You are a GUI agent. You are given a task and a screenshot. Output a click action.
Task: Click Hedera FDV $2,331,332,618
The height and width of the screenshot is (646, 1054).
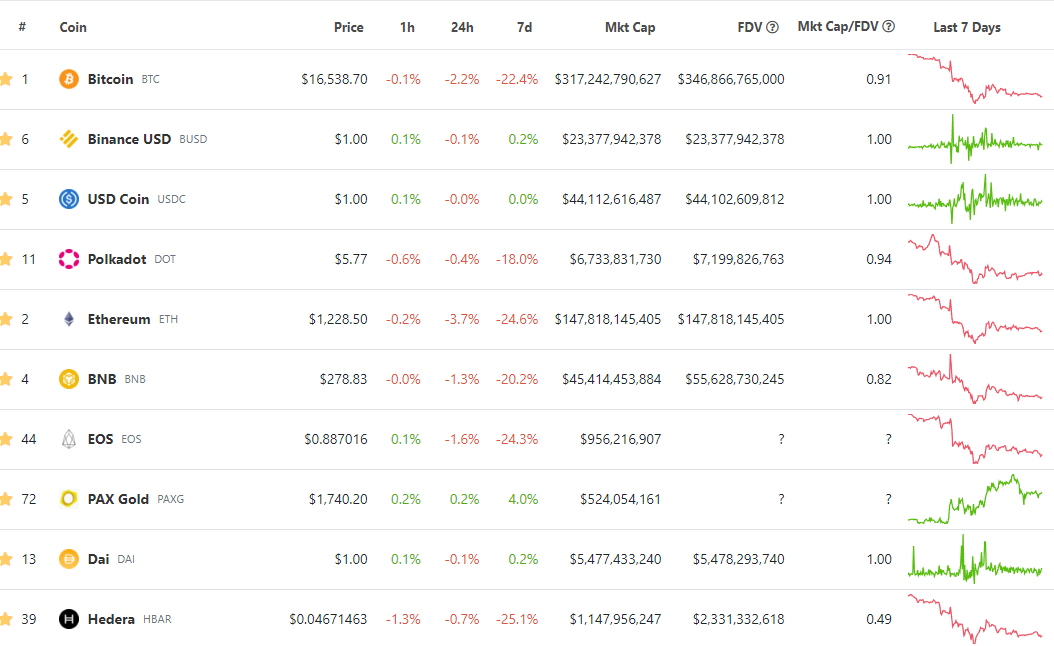click(739, 618)
